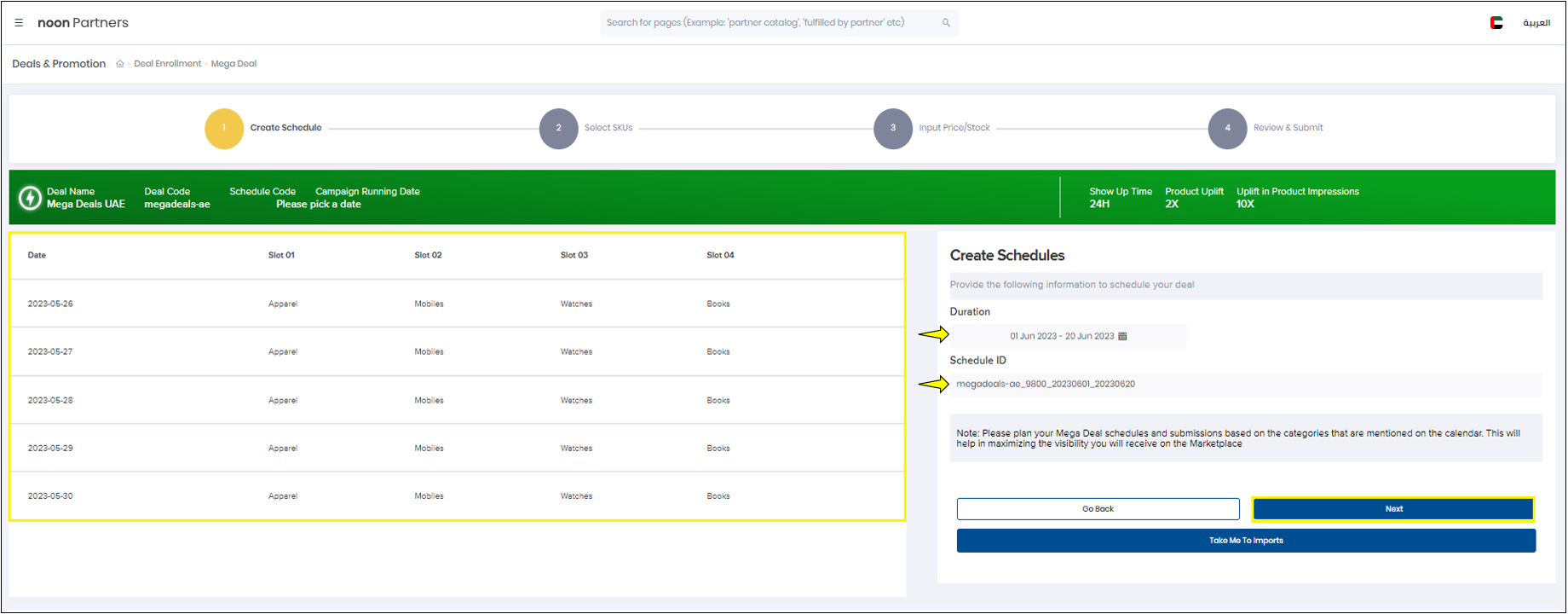Click the 10X impressions uplift value
1568x614 pixels.
(1245, 205)
